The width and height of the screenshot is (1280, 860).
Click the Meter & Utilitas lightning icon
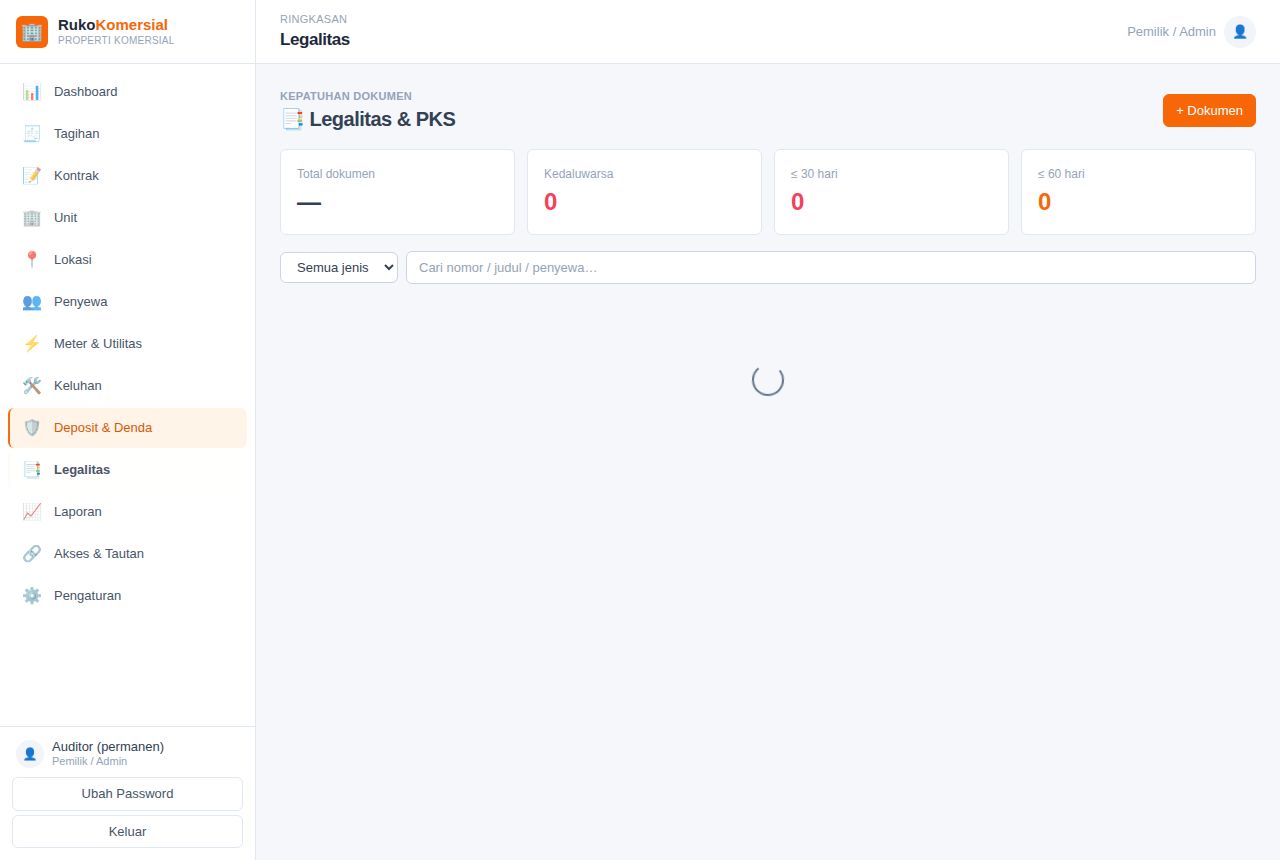[x=32, y=344]
